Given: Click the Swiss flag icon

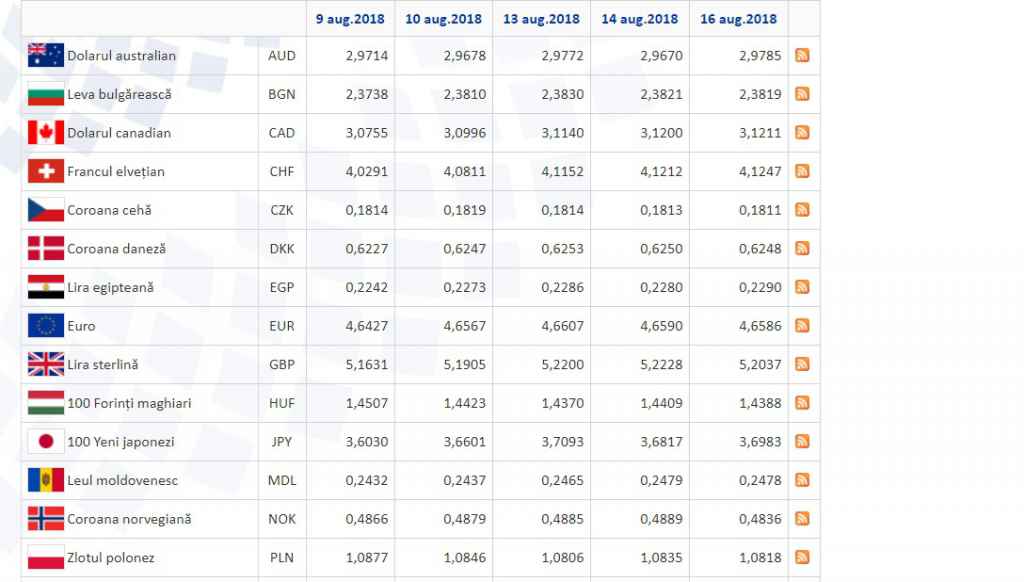Looking at the screenshot, I should [46, 171].
